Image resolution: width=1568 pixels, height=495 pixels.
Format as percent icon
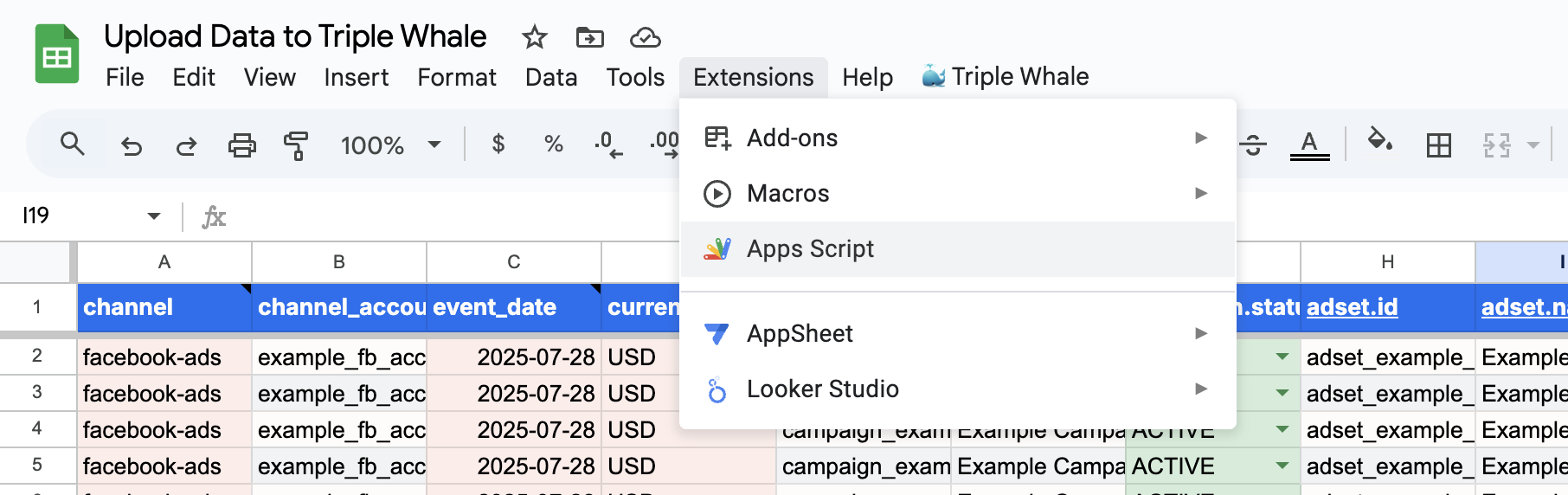pos(554,144)
